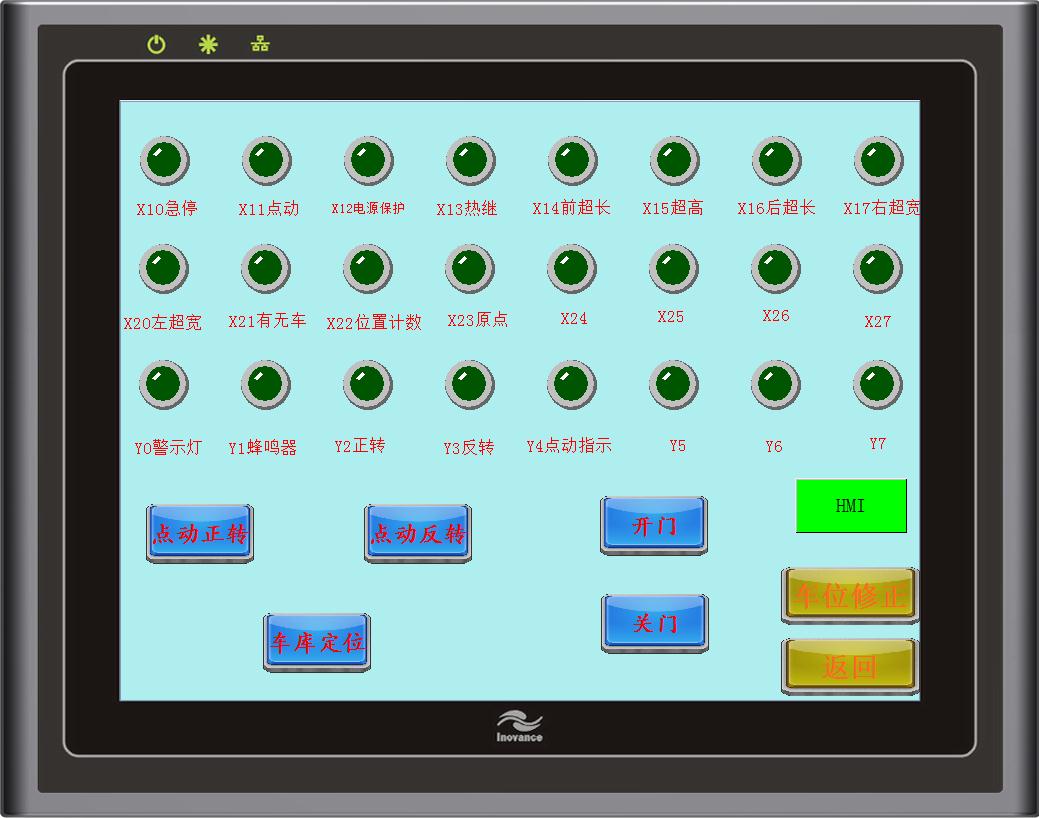Screen dimensions: 1039x818
Task: Click the Y2正转 indicator lamp
Action: (x=368, y=385)
